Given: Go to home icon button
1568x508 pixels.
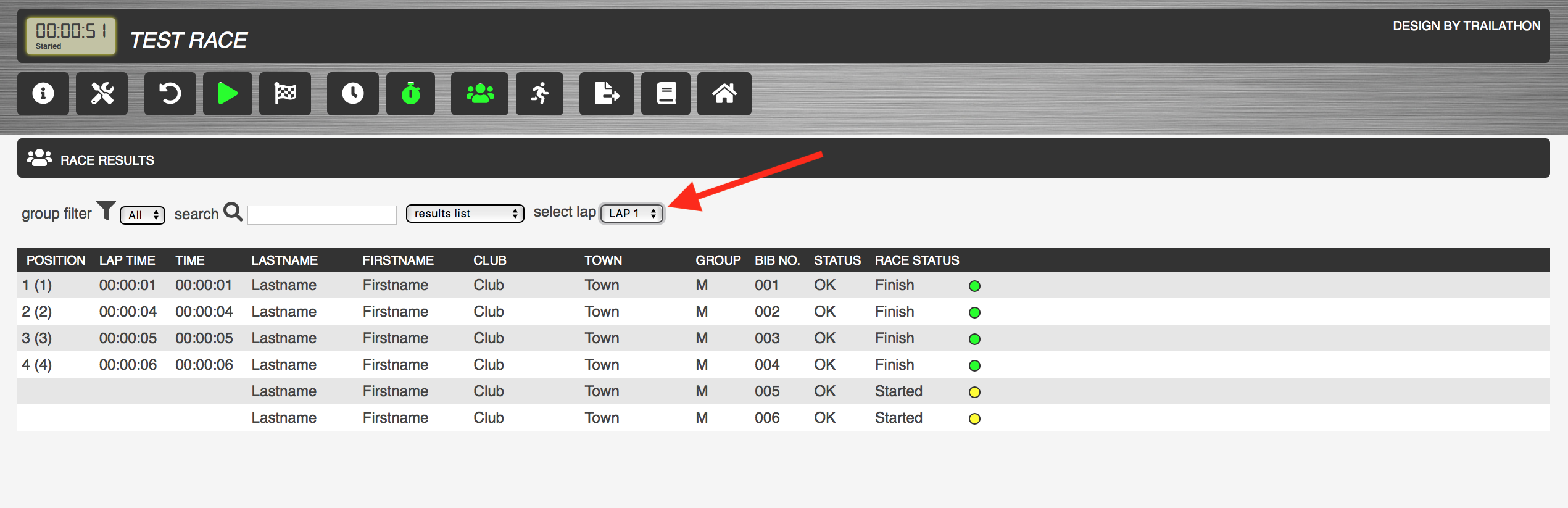Looking at the screenshot, I should [724, 94].
